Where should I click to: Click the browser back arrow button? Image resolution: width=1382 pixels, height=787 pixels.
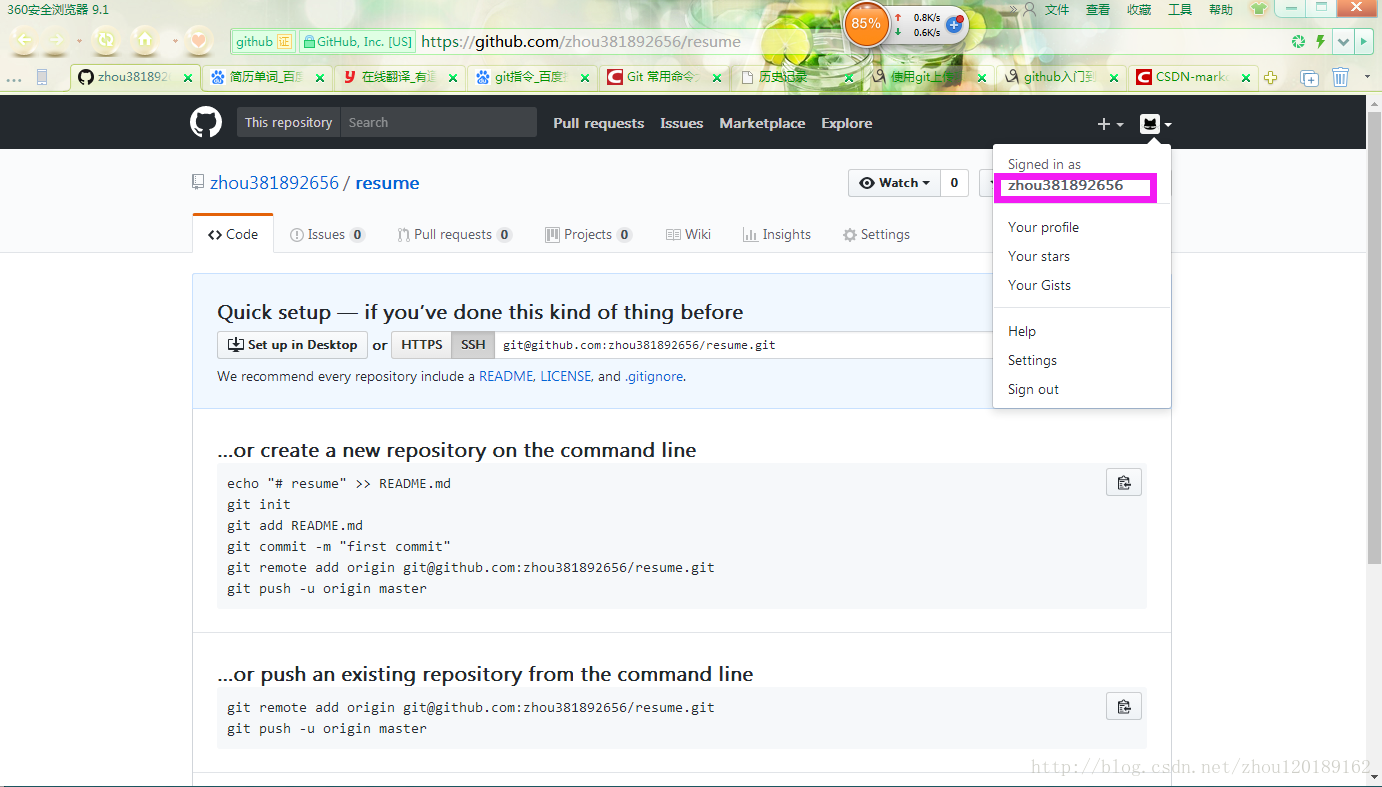pos(24,41)
